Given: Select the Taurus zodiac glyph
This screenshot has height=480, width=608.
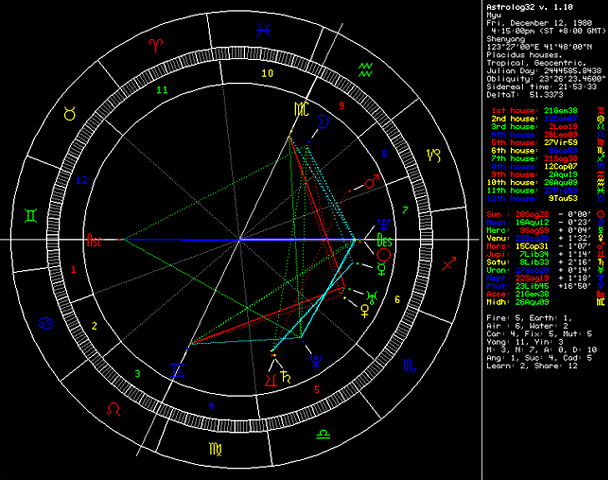Looking at the screenshot, I should pyautogui.click(x=70, y=114).
